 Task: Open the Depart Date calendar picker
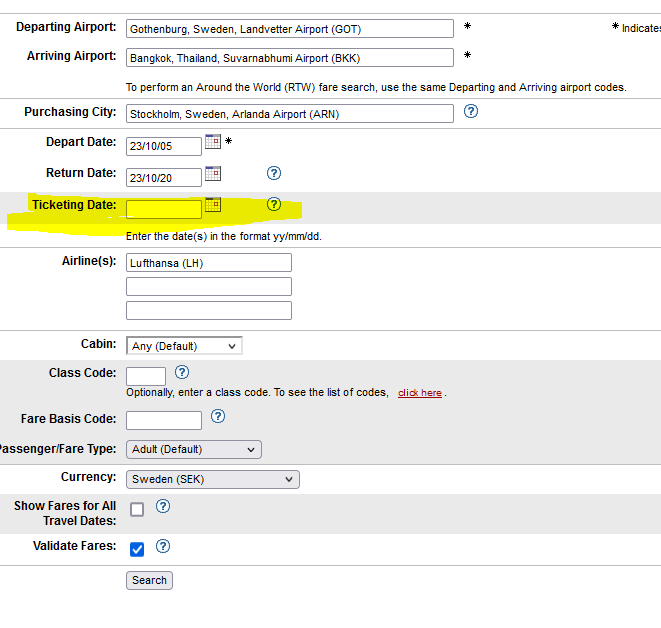point(212,142)
